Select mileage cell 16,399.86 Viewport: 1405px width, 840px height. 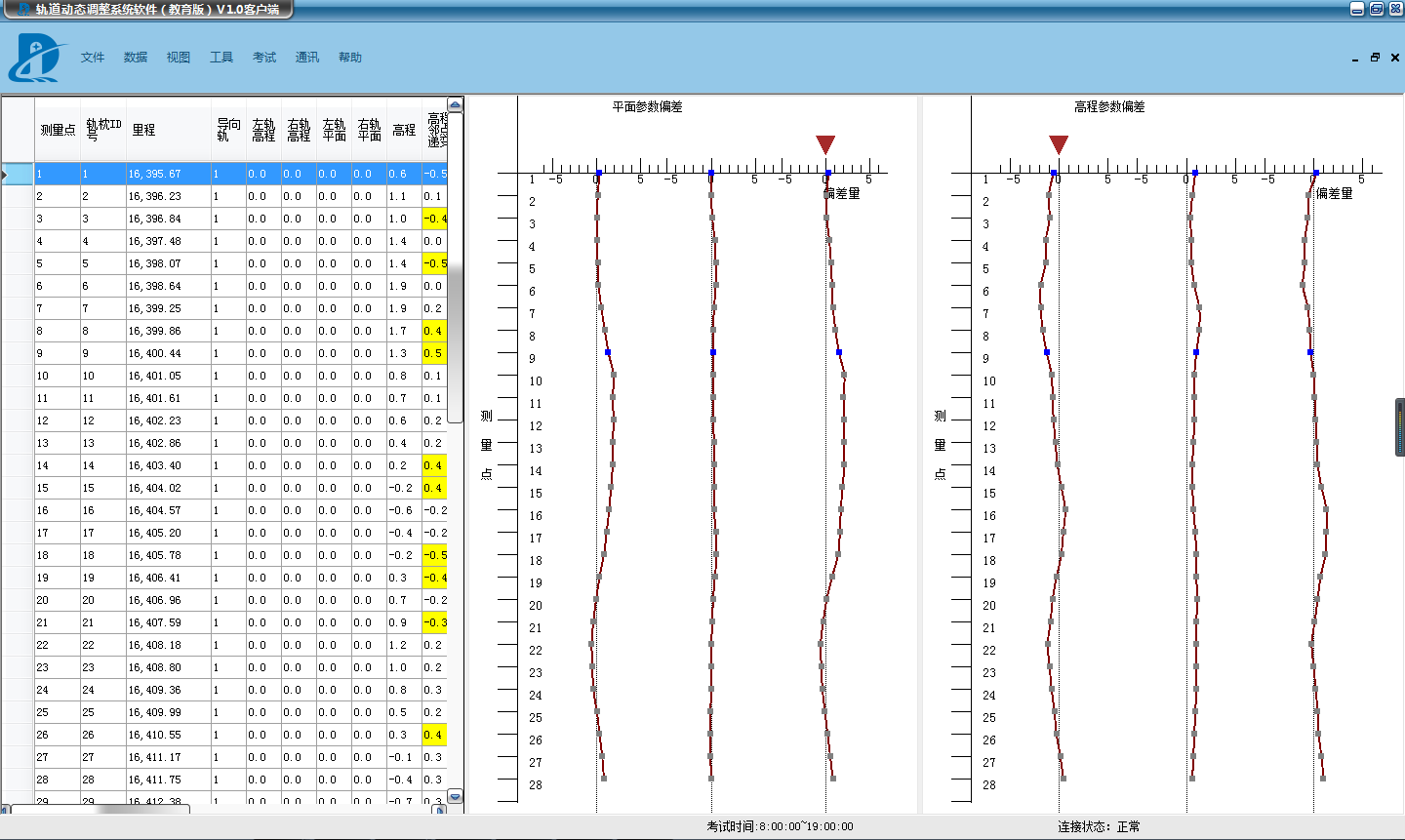pyautogui.click(x=169, y=331)
